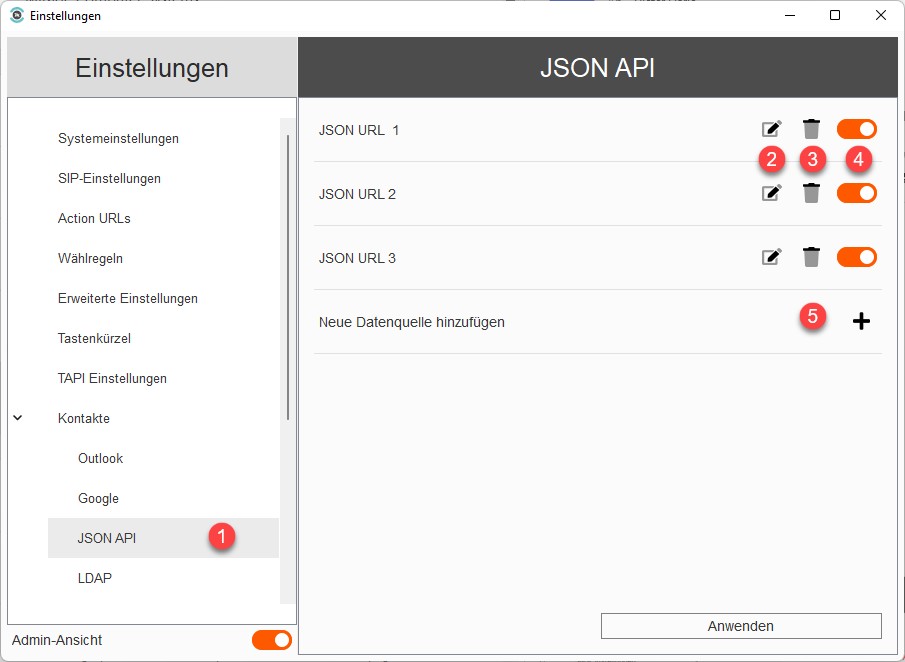Open Google contacts settings
905x662 pixels.
pos(98,498)
